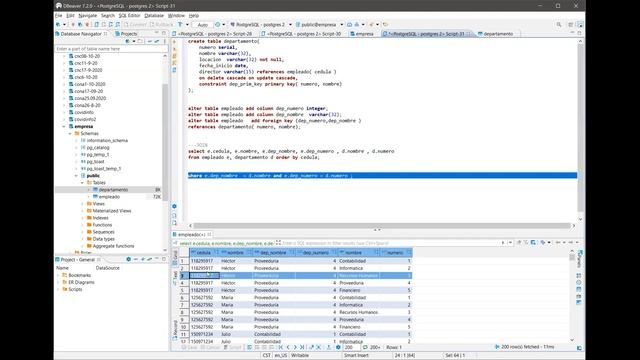Open the SQL Editor menu
The image size is (640, 360).
pos(129,16)
